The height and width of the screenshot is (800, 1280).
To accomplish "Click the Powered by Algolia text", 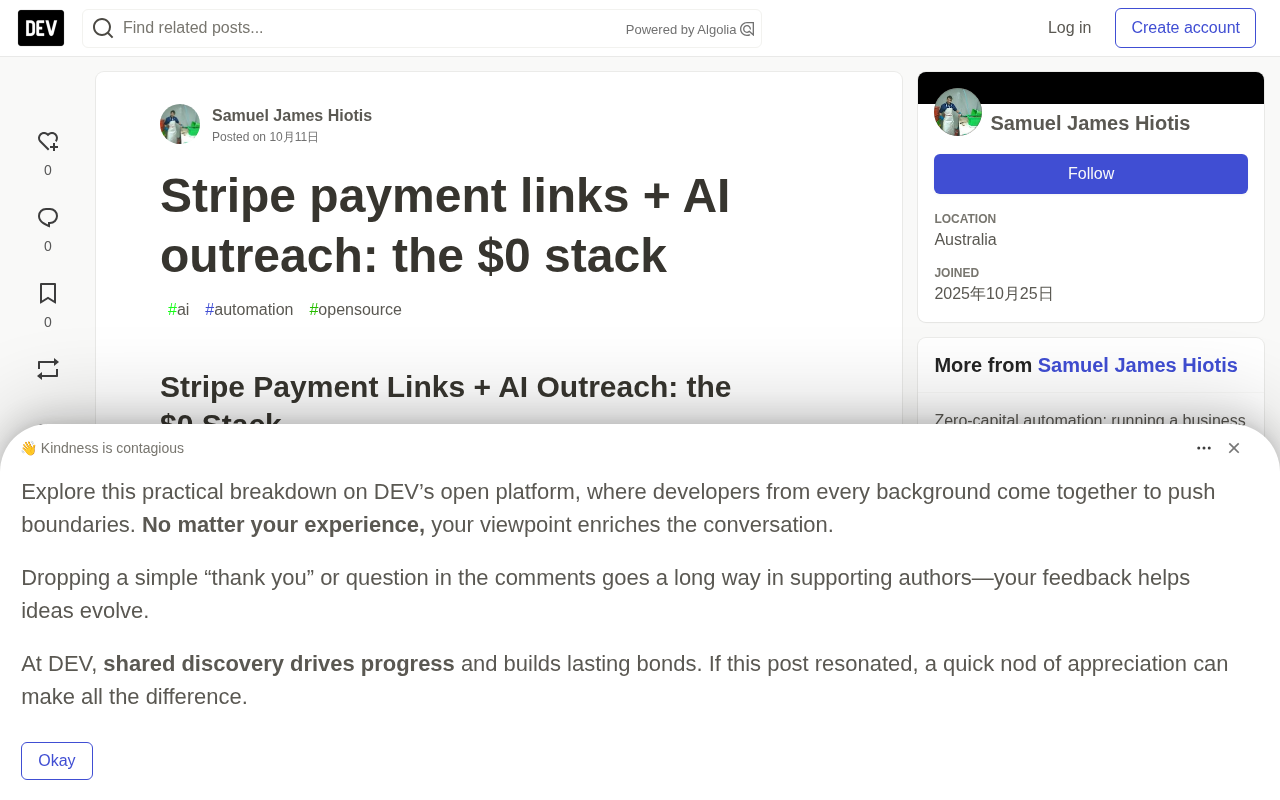I will tap(681, 30).
